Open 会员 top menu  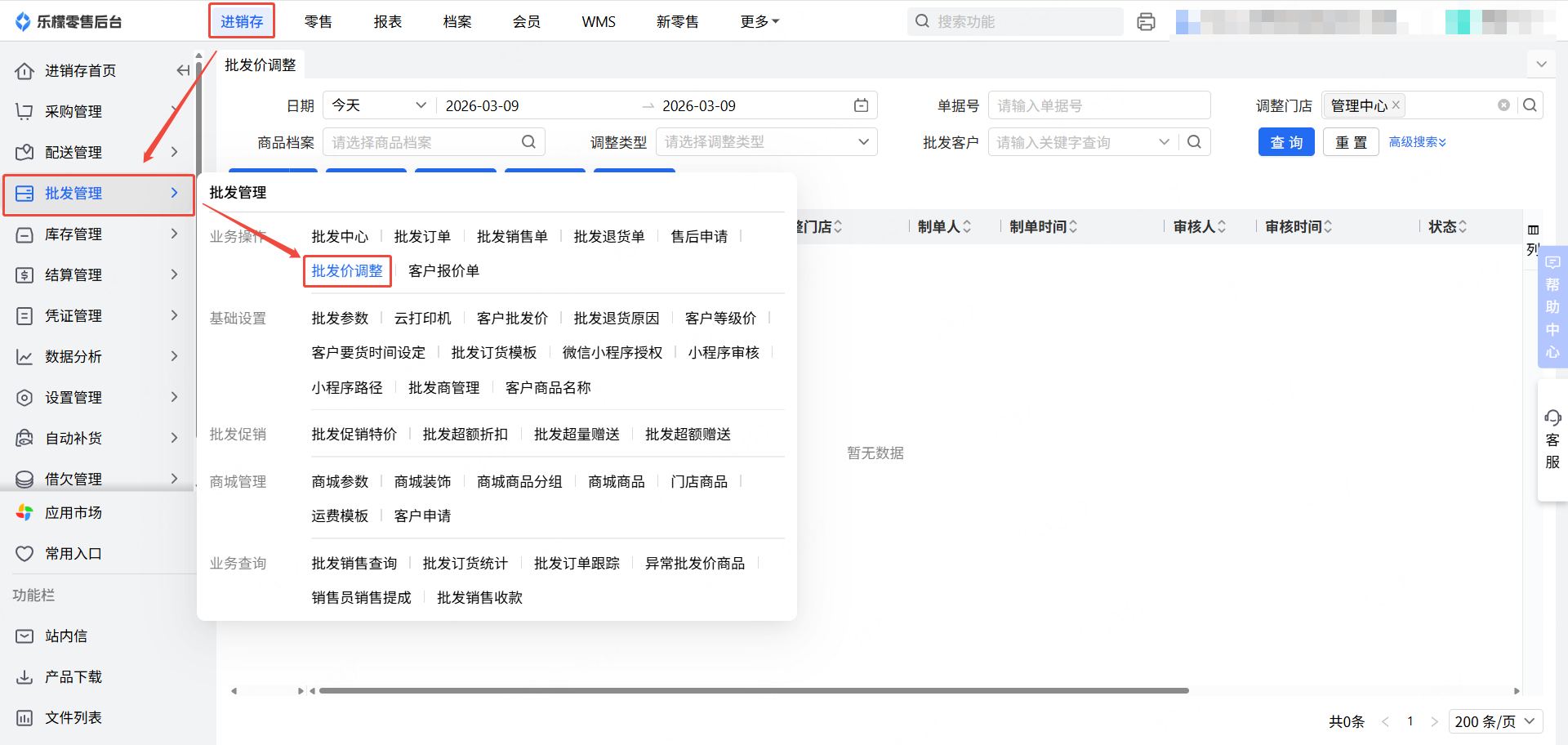point(527,22)
